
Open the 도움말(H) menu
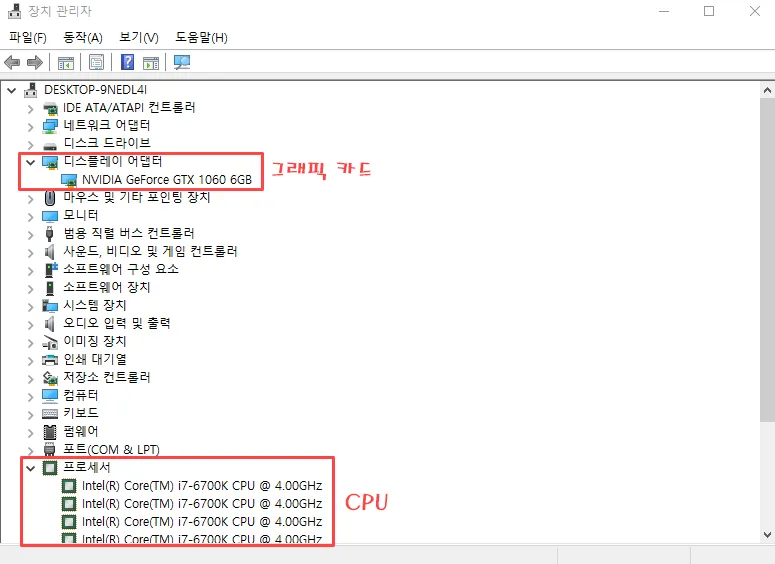click(201, 38)
